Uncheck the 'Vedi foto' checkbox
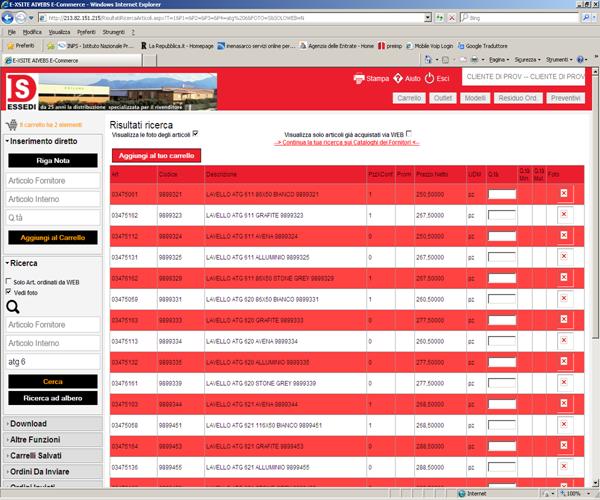The image size is (600, 500). click(9, 291)
